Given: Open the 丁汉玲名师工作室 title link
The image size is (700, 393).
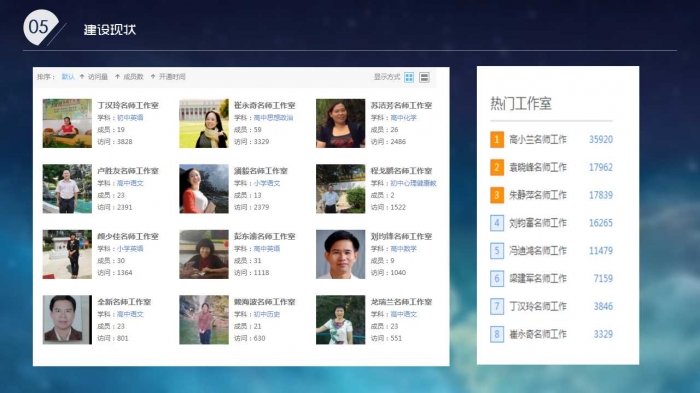Looking at the screenshot, I should tap(128, 105).
